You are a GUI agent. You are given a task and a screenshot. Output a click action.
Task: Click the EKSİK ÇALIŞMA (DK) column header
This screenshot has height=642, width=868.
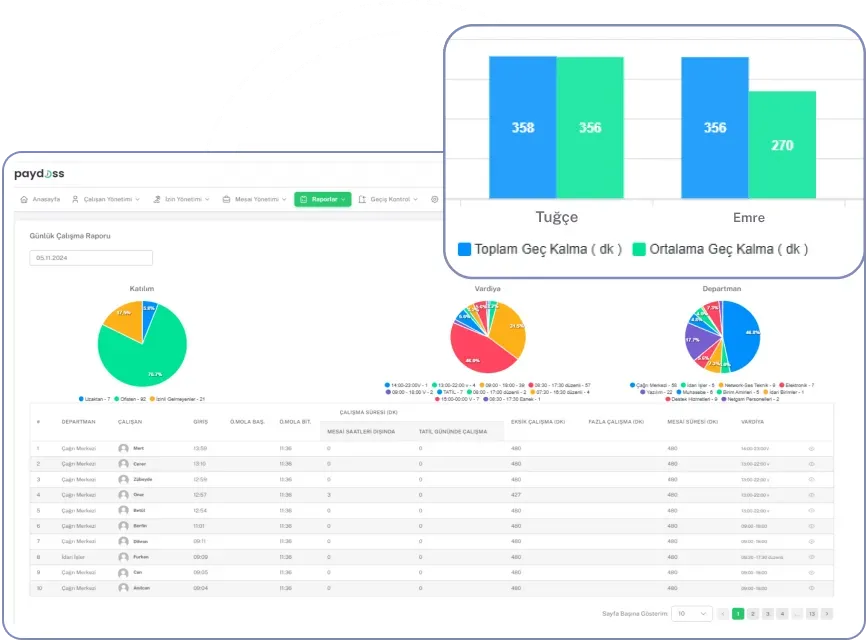coord(538,422)
